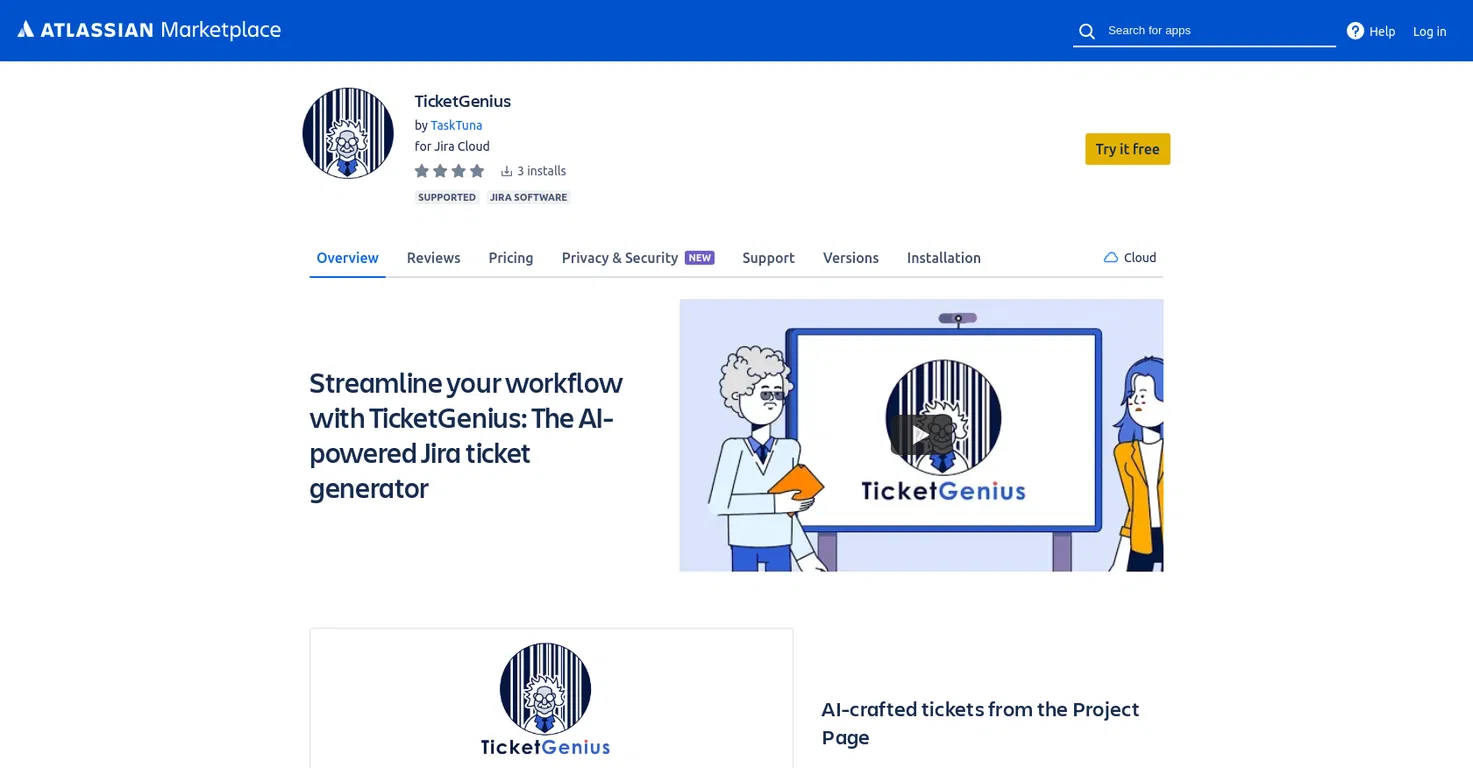Click the search magnifier icon
This screenshot has height=768, width=1473.
[1087, 31]
